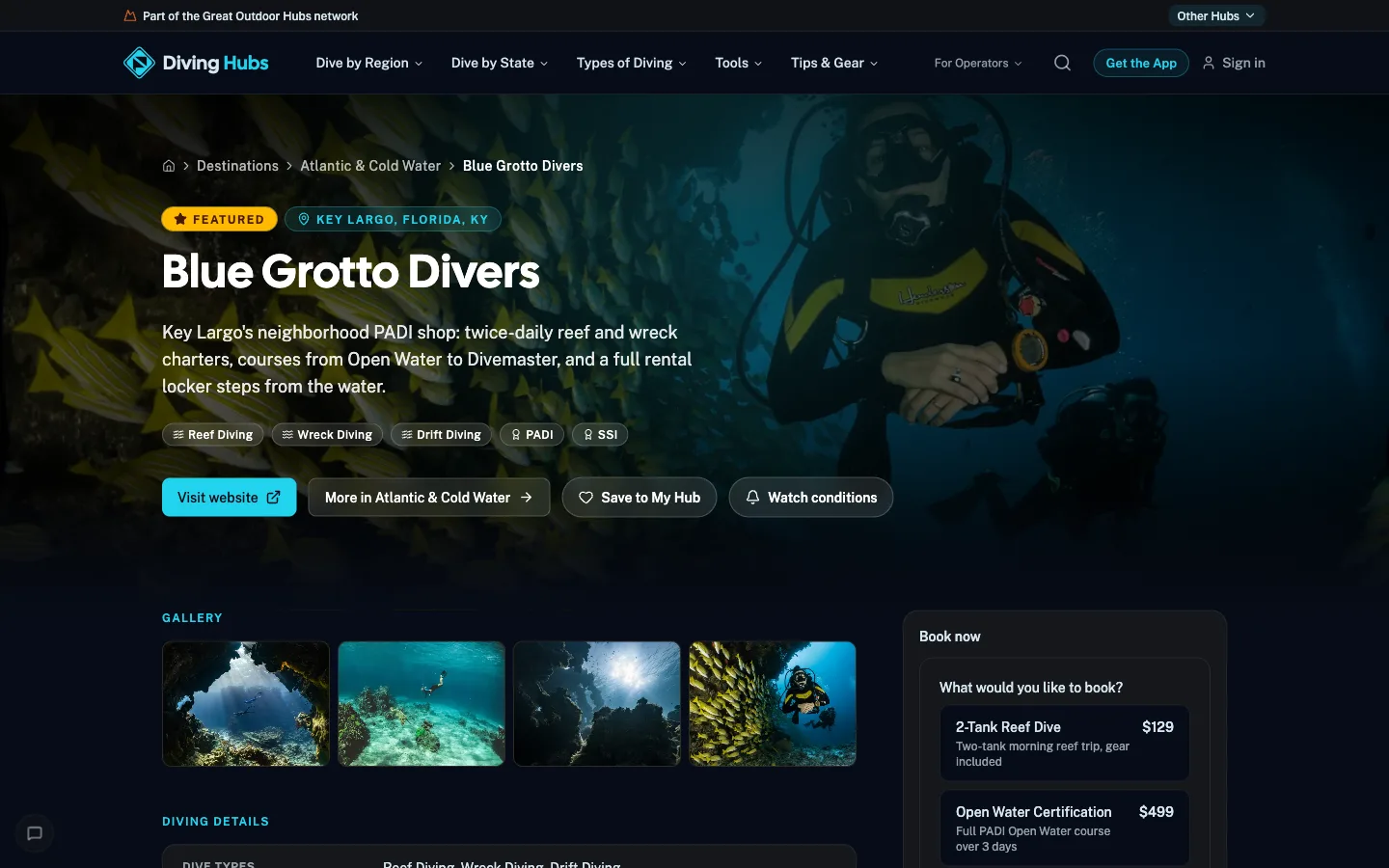Expand the Tips & Gear menu
The height and width of the screenshot is (868, 1389).
(x=834, y=63)
